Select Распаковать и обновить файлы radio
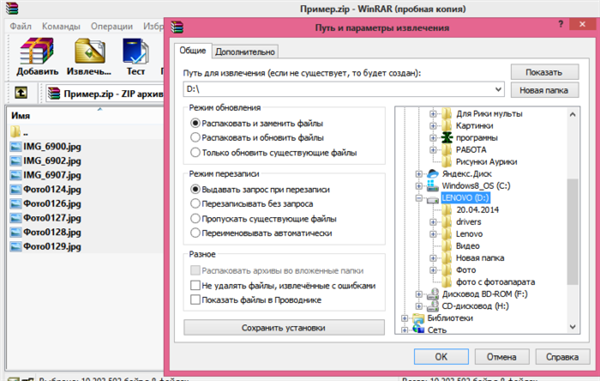The width and height of the screenshot is (600, 381). tap(195, 137)
